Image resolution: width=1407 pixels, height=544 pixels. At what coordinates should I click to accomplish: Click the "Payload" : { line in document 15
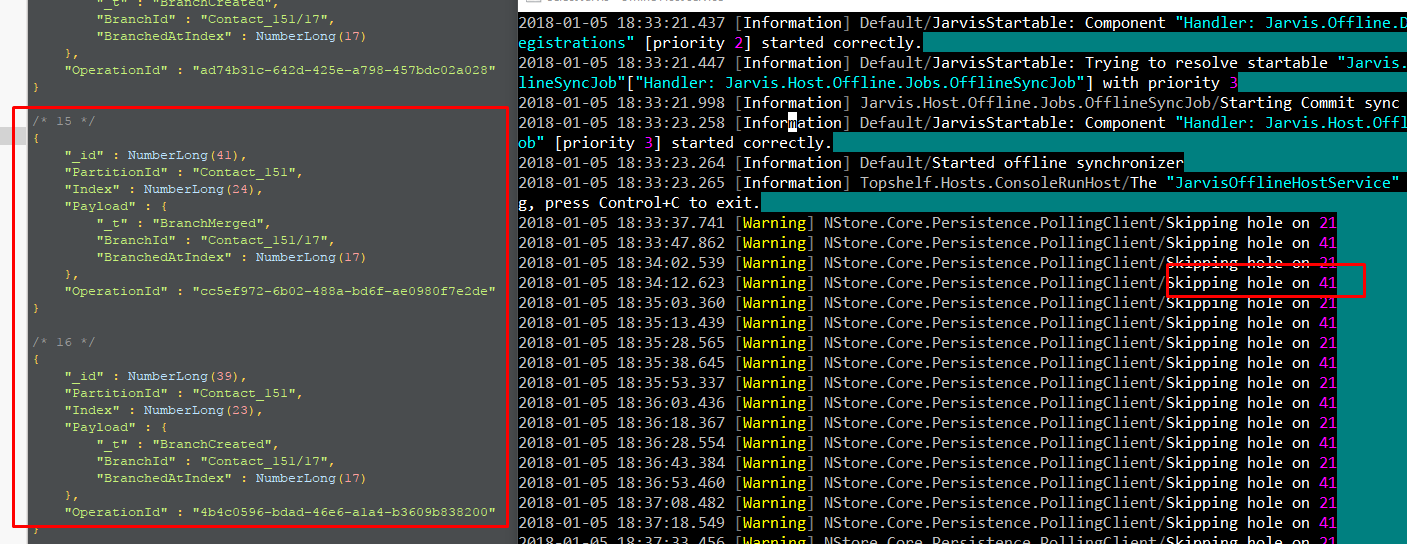click(x=113, y=206)
